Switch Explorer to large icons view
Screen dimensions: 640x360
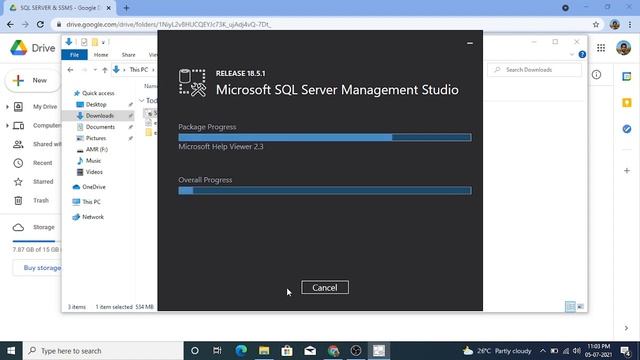580,306
